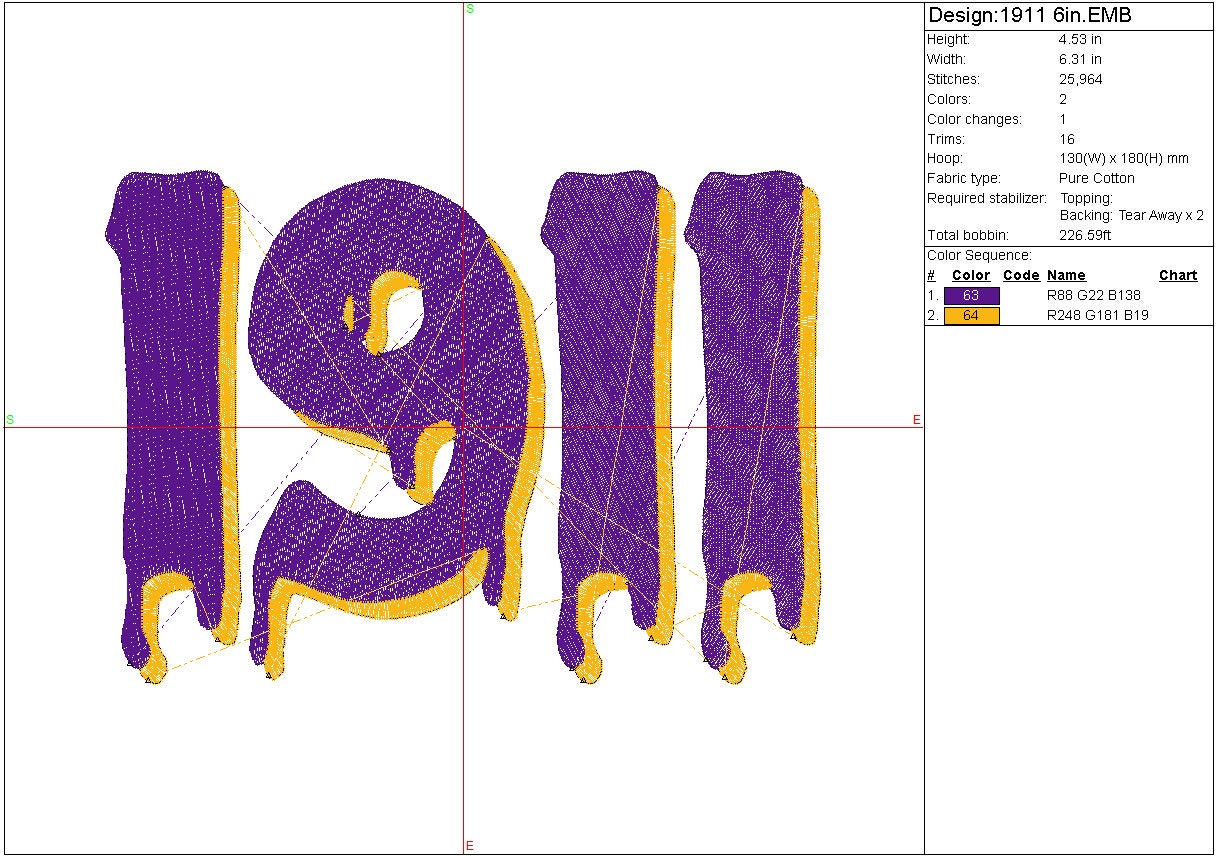Viewport: 1218px width, 856px height.
Task: Click the red E marker on right edge
Action: 916,420
